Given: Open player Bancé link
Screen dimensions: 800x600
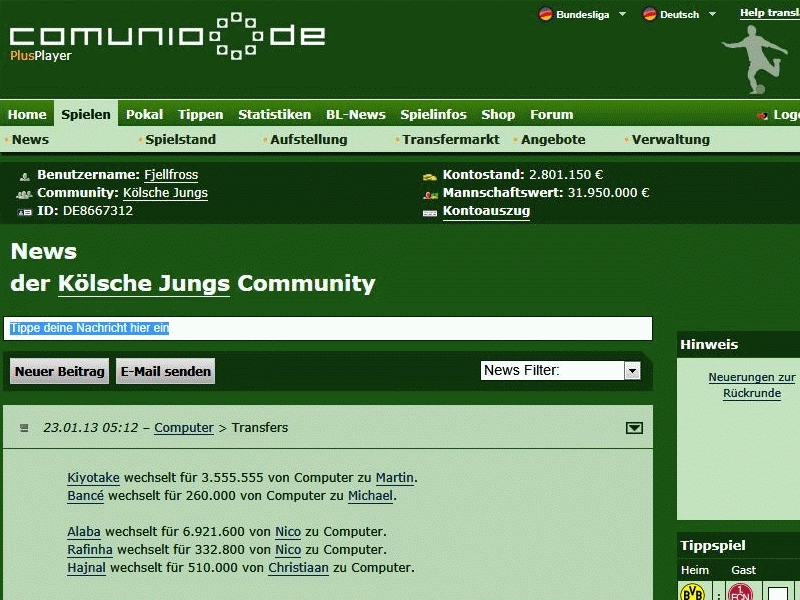Looking at the screenshot, I should (85, 496).
